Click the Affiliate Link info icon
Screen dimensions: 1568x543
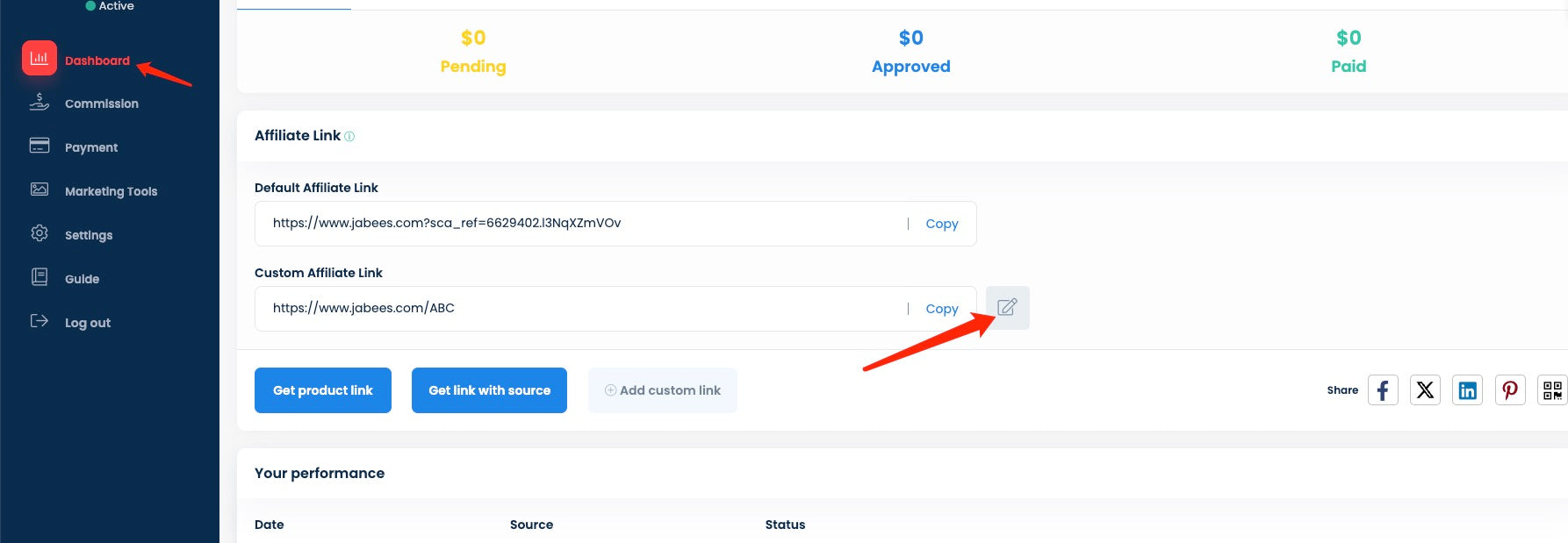[x=349, y=137]
